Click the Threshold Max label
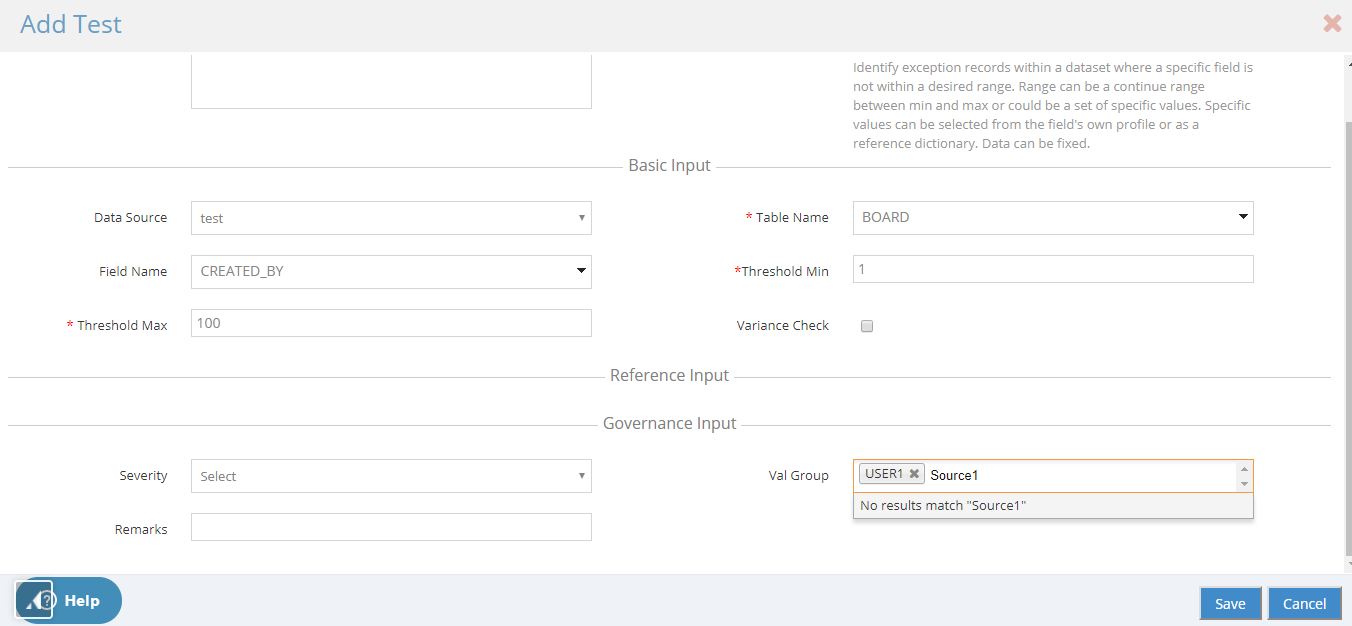The image size is (1352, 626). click(117, 326)
